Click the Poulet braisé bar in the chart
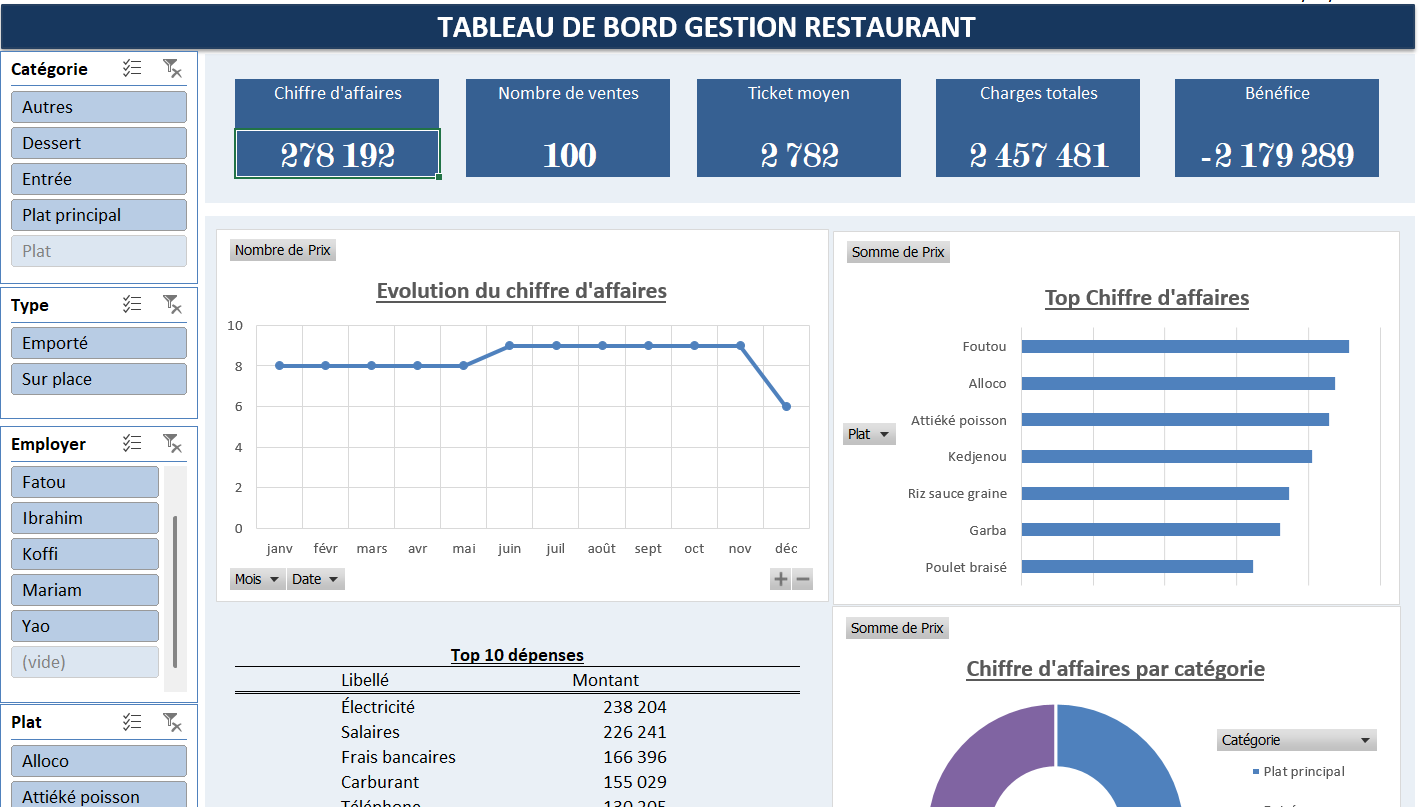The height and width of the screenshot is (807, 1419). click(1137, 567)
